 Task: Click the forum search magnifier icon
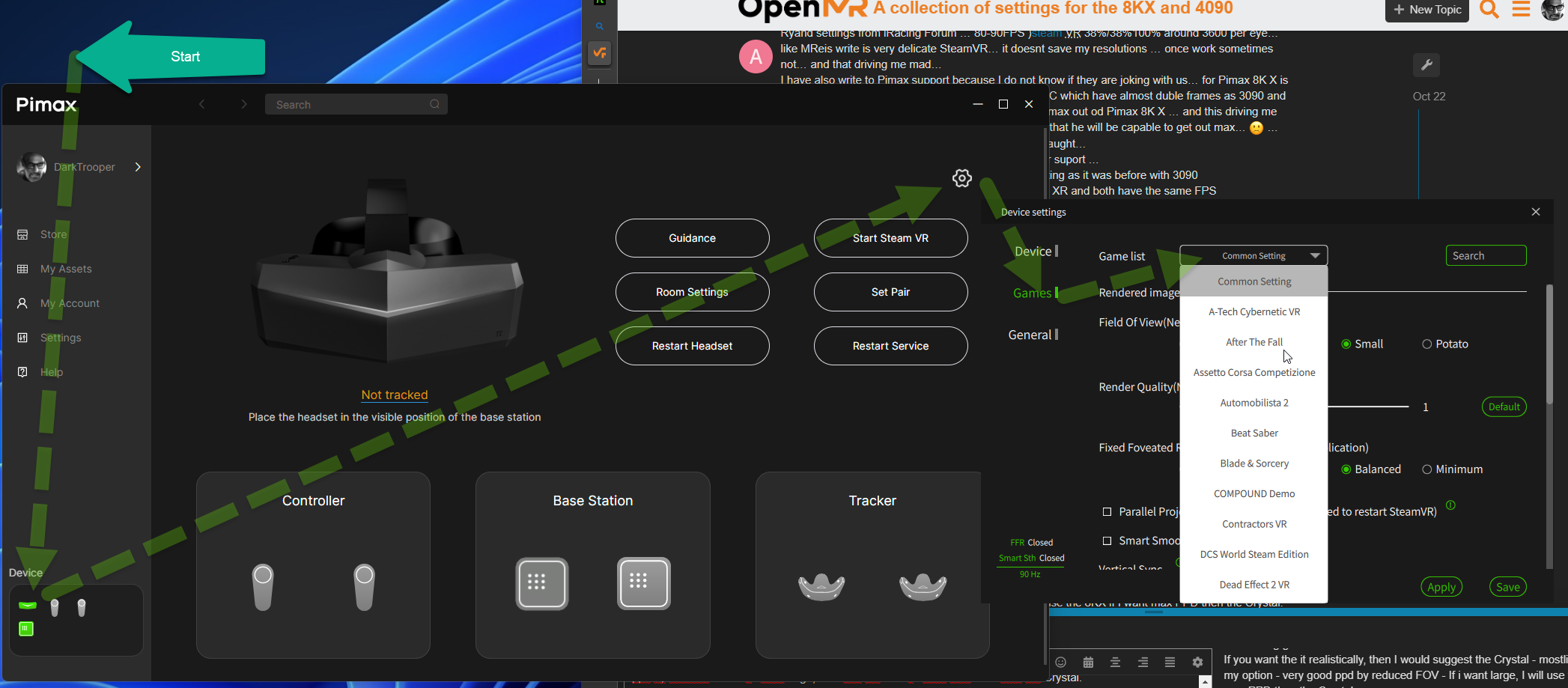pos(1489,10)
